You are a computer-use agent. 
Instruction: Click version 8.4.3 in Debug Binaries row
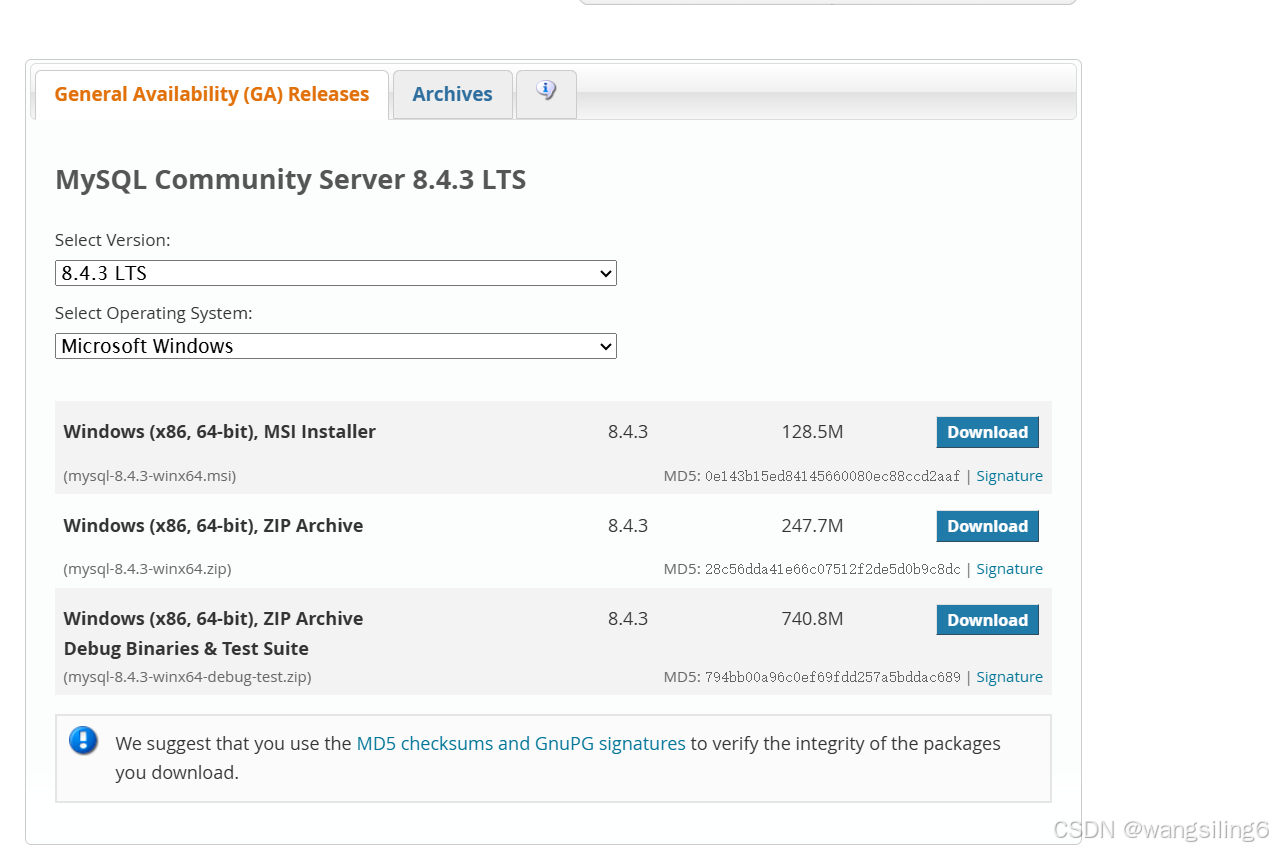(628, 619)
